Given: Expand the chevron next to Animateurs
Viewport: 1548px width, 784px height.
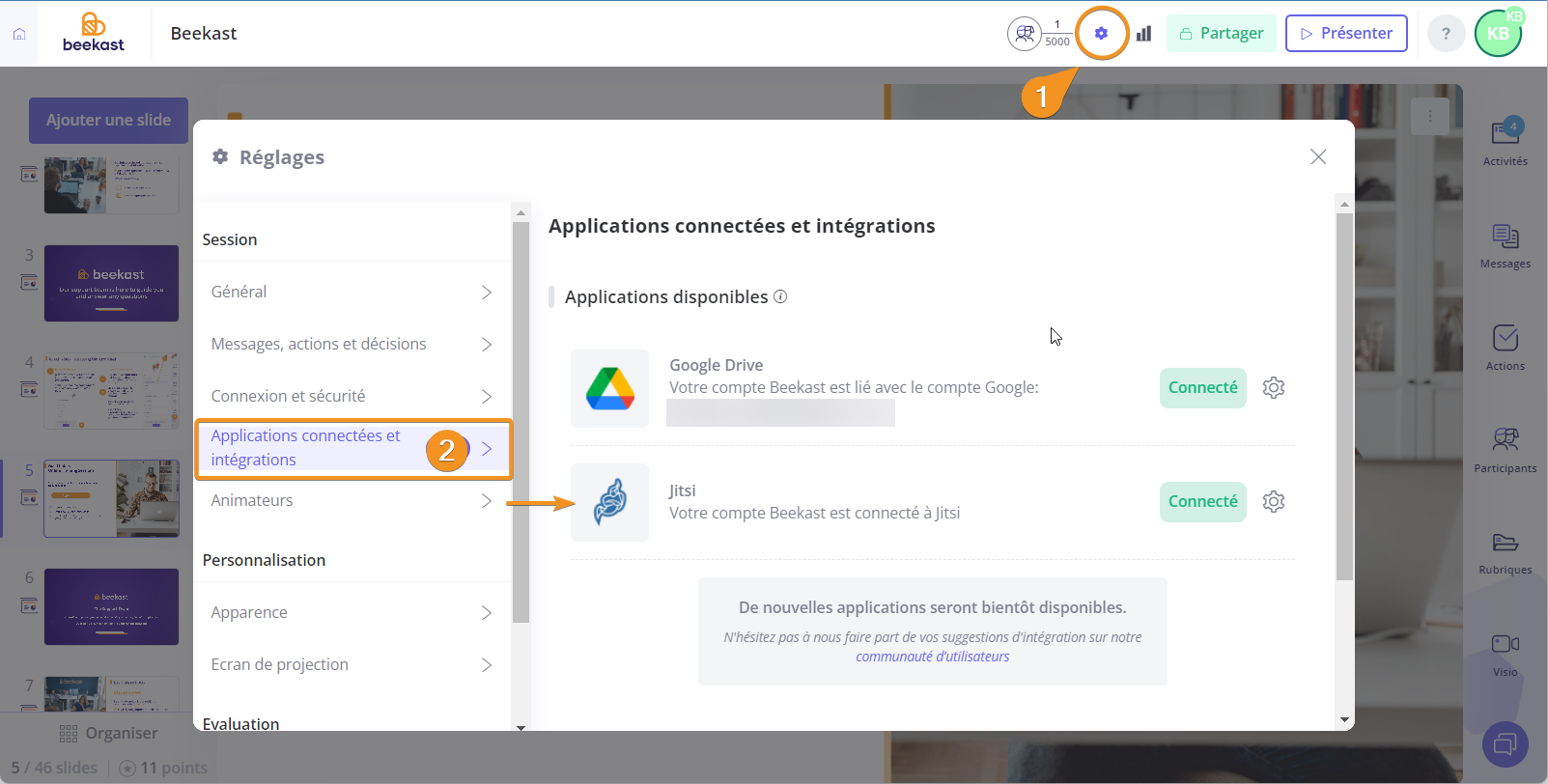Looking at the screenshot, I should pos(487,500).
